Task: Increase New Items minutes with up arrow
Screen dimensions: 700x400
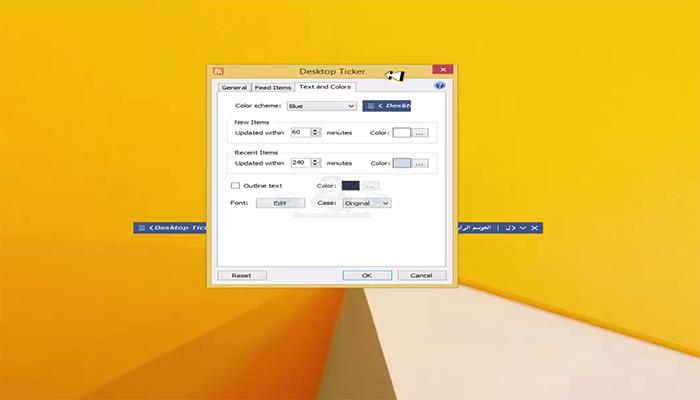Action: click(x=316, y=130)
